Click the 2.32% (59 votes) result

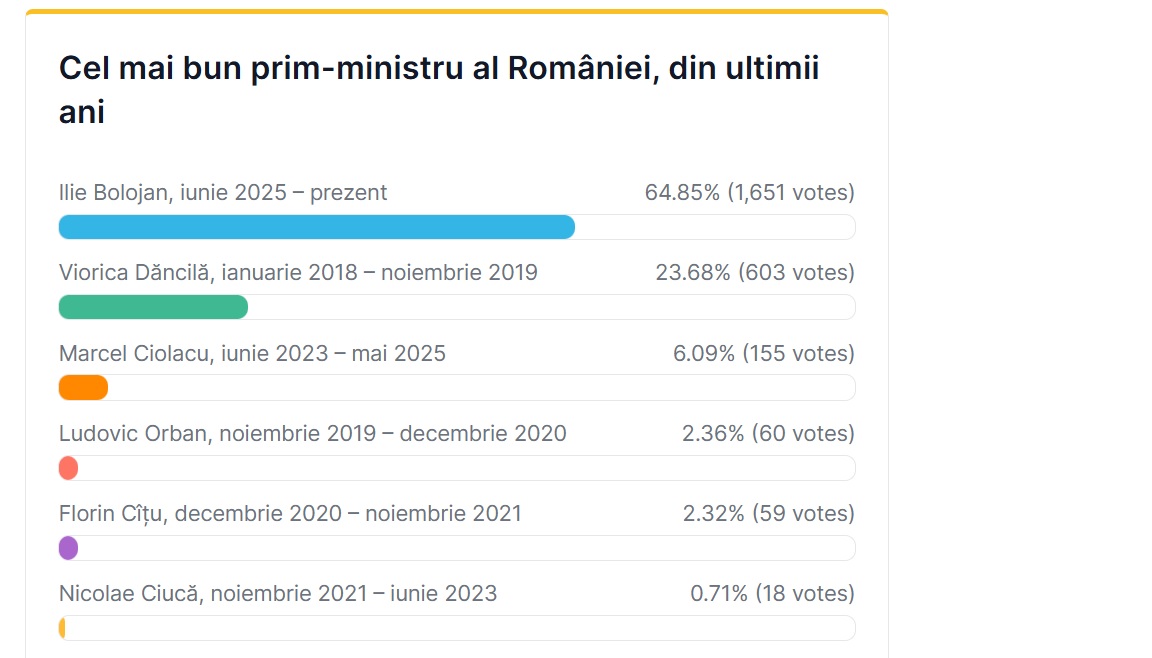coord(768,514)
